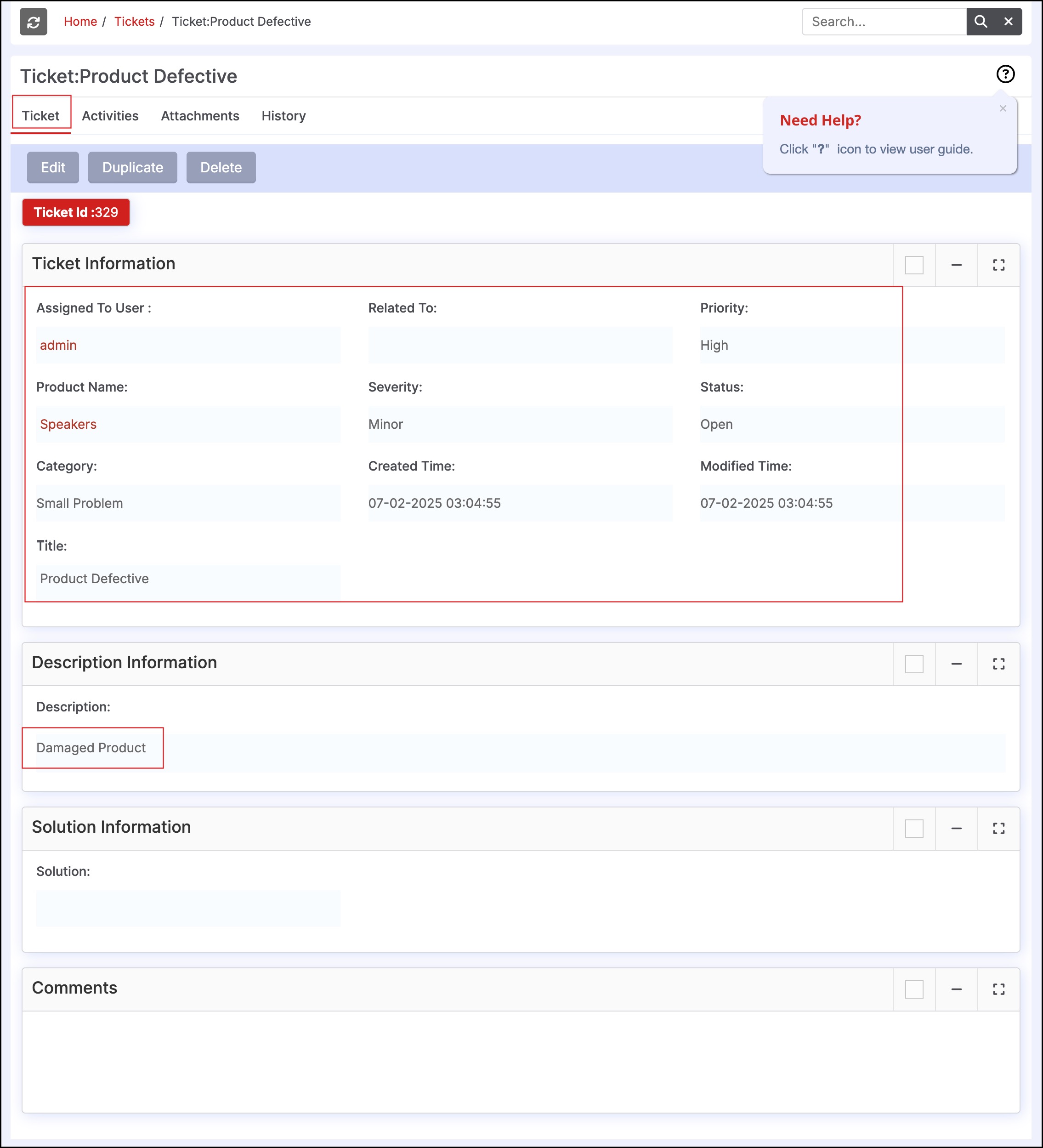Click the empty Solution field
The width and height of the screenshot is (1043, 1148).
[188, 908]
